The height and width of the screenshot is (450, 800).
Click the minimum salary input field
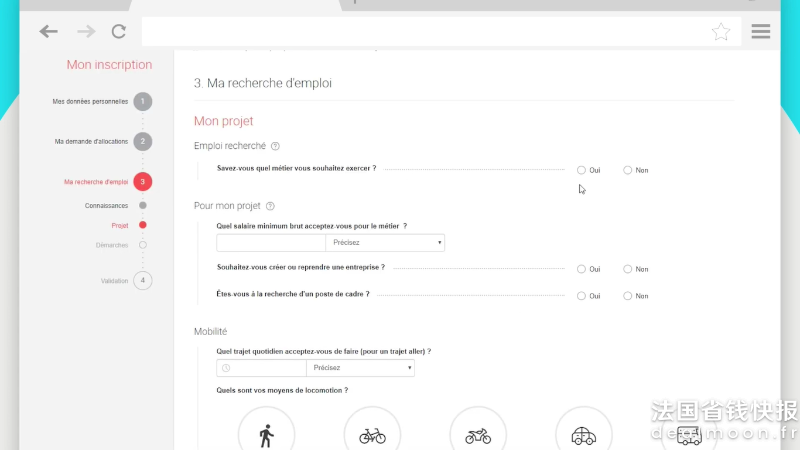[271, 243]
